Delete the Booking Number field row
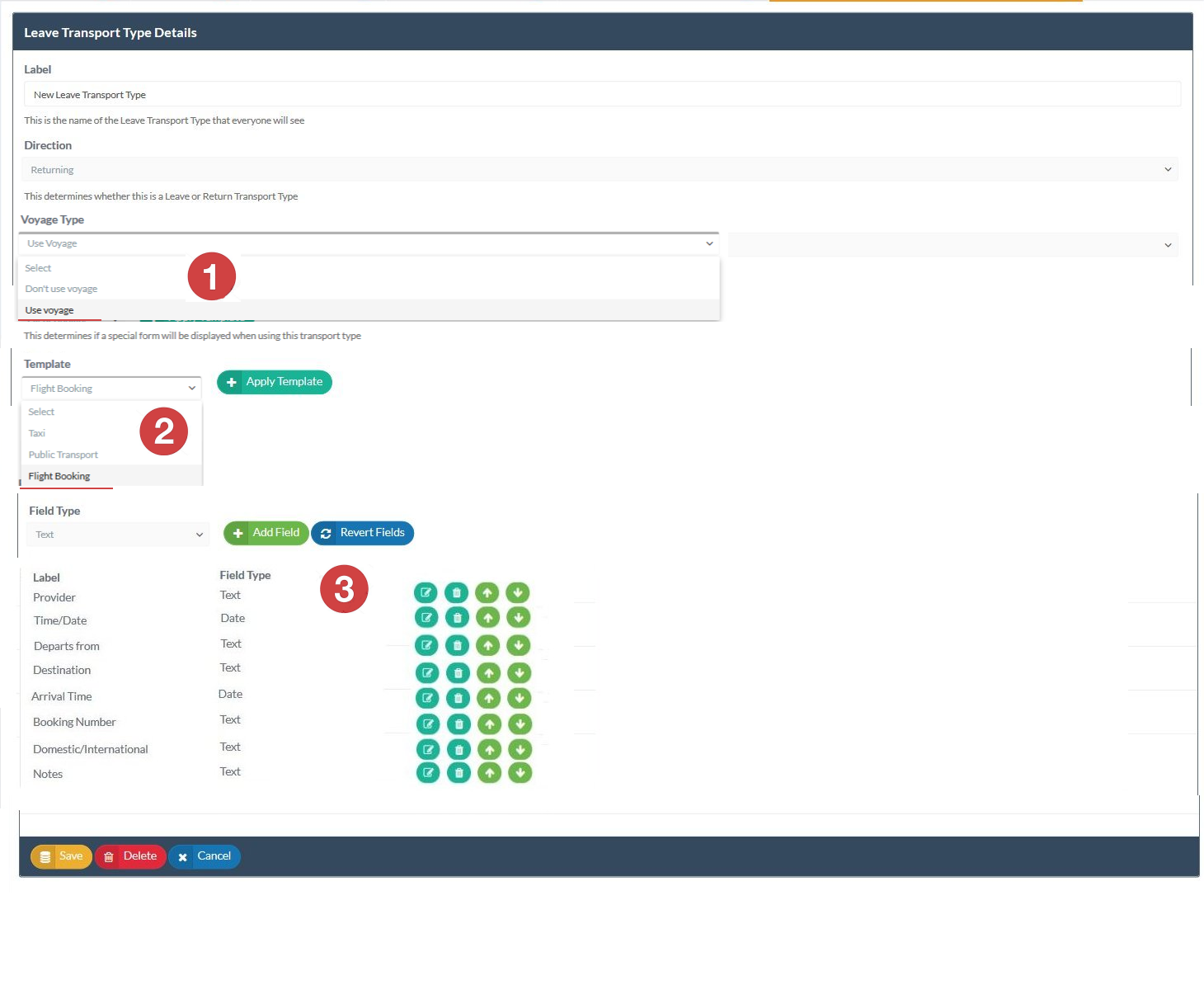1204x990 pixels. tap(459, 724)
